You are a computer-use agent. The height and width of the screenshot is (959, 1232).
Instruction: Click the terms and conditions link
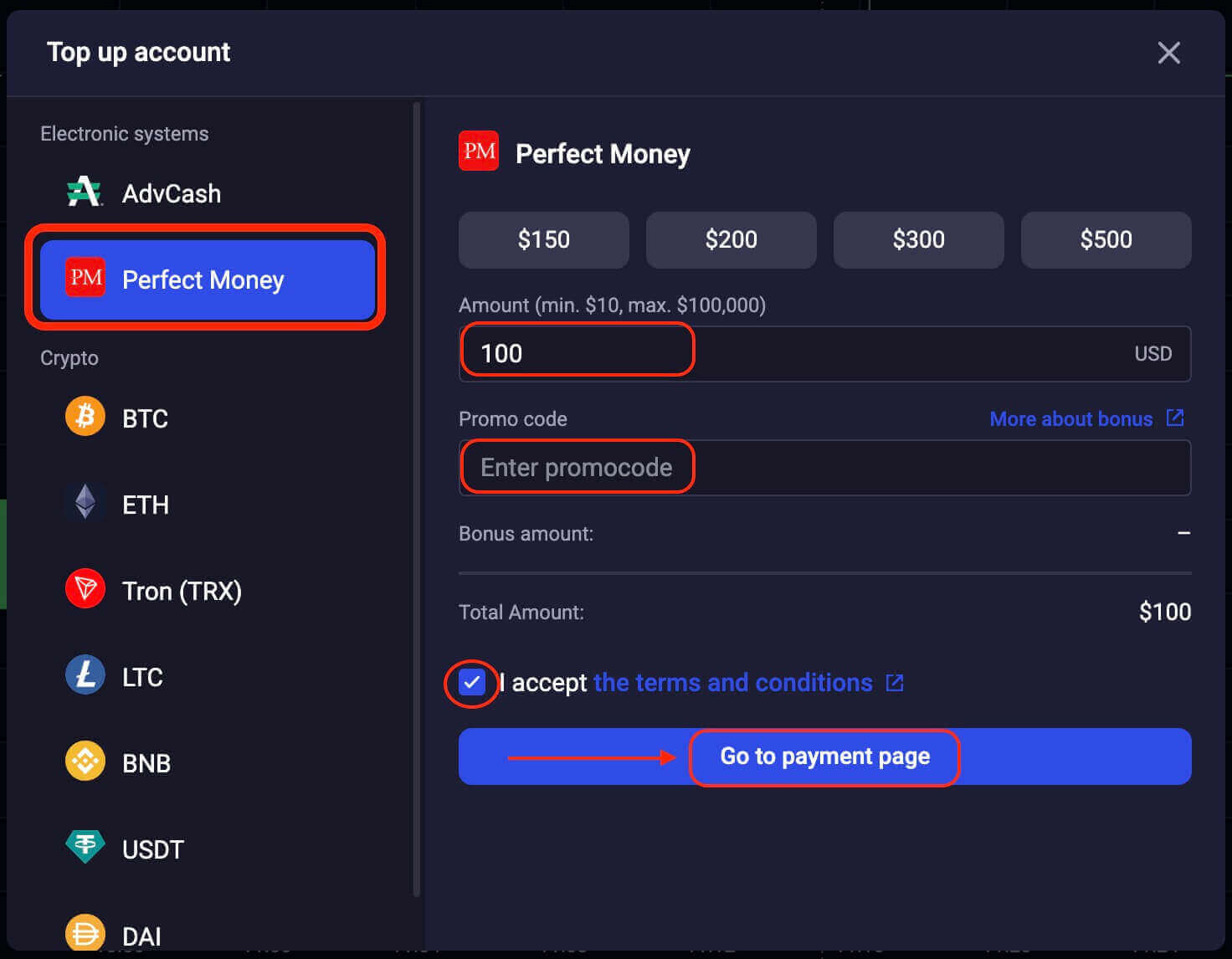[731, 682]
